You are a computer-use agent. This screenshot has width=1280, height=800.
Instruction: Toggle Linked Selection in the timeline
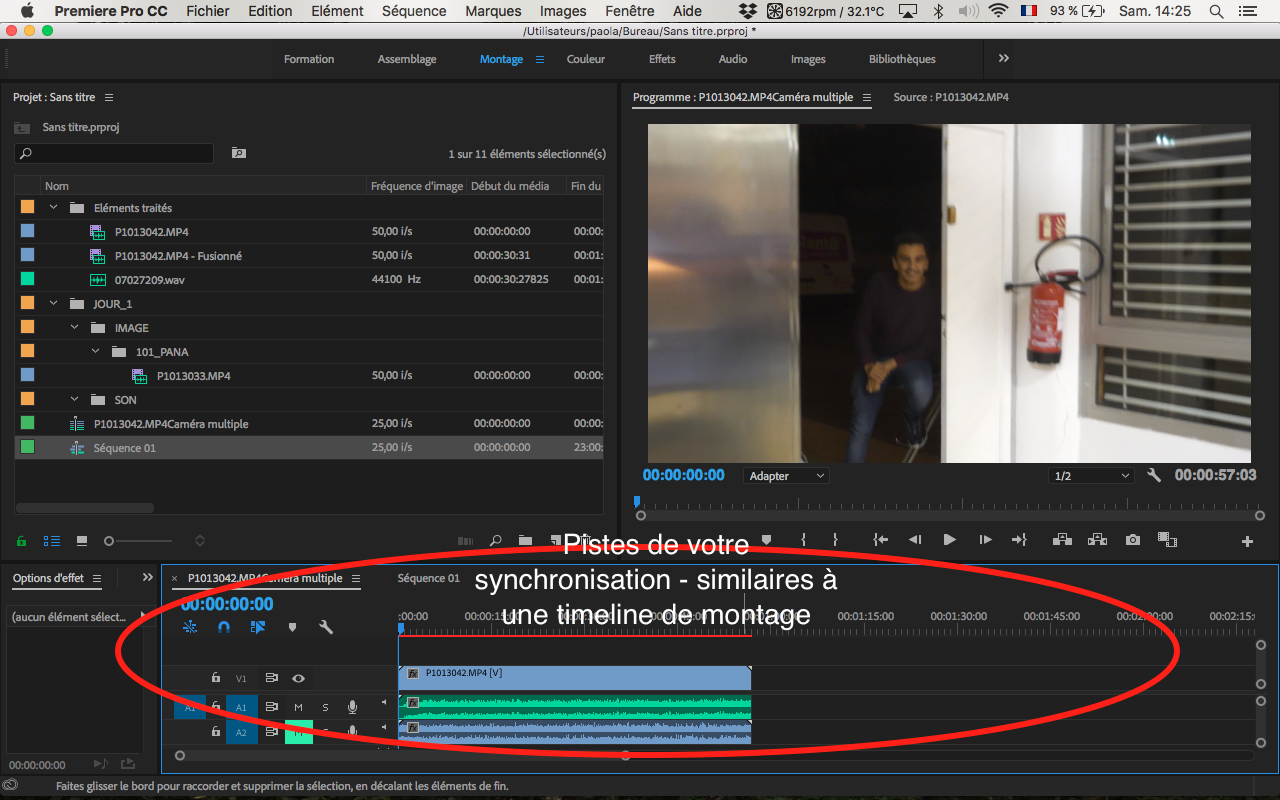pos(258,627)
